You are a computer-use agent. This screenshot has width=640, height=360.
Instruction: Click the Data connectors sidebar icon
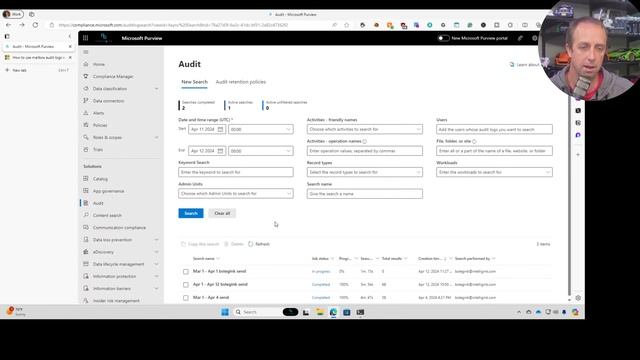point(86,100)
